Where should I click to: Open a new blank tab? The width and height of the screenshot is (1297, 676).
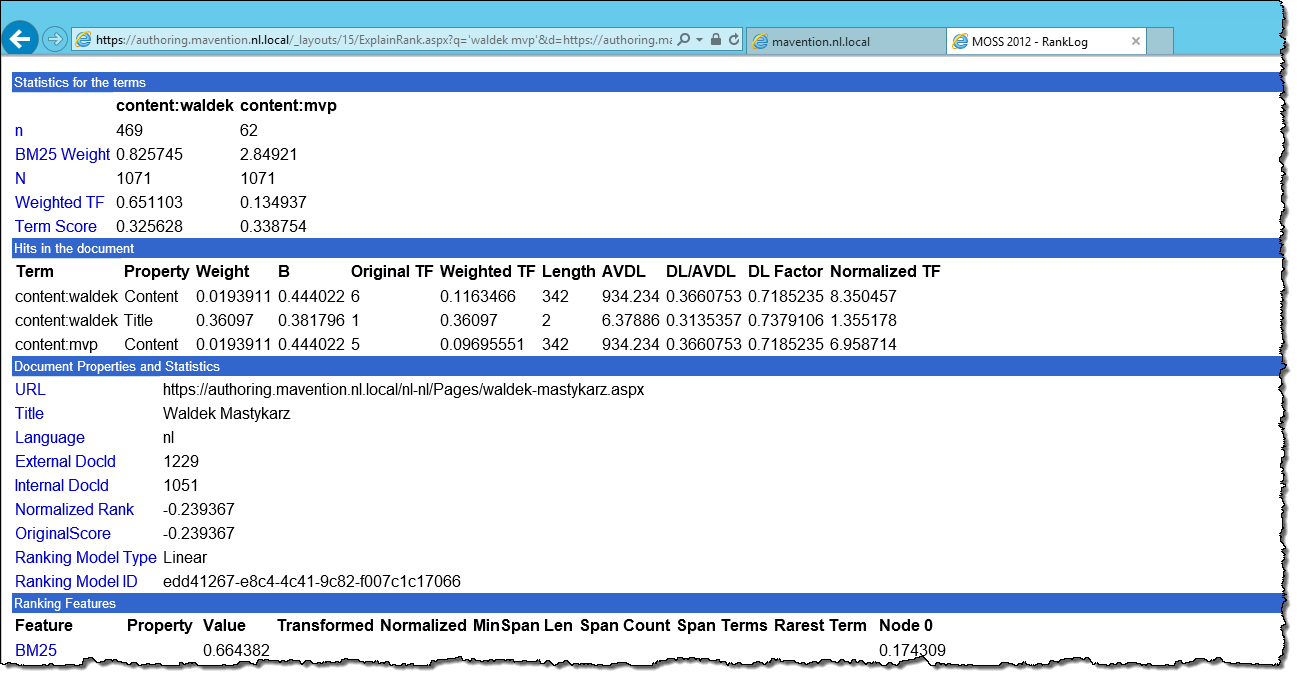point(1160,42)
